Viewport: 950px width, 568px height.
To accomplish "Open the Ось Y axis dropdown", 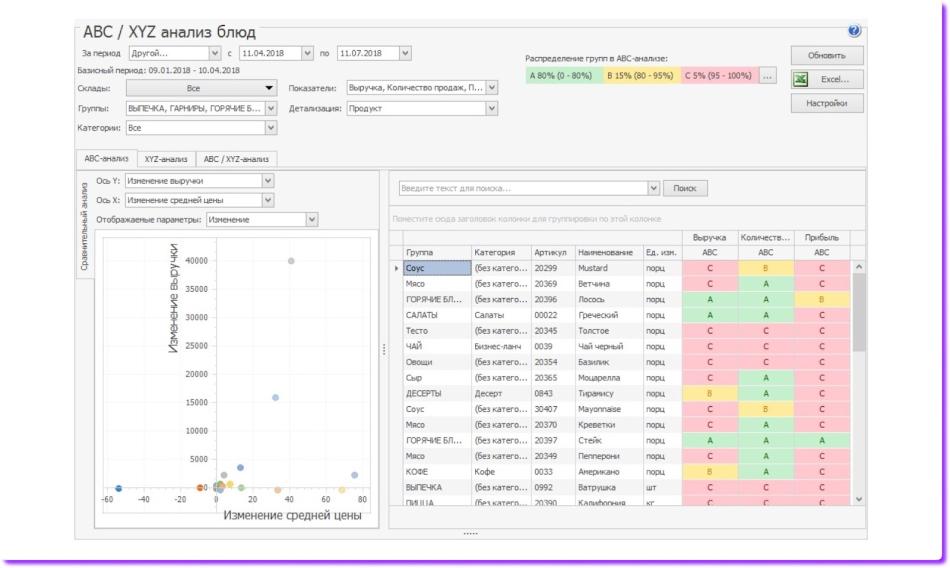I will point(266,181).
